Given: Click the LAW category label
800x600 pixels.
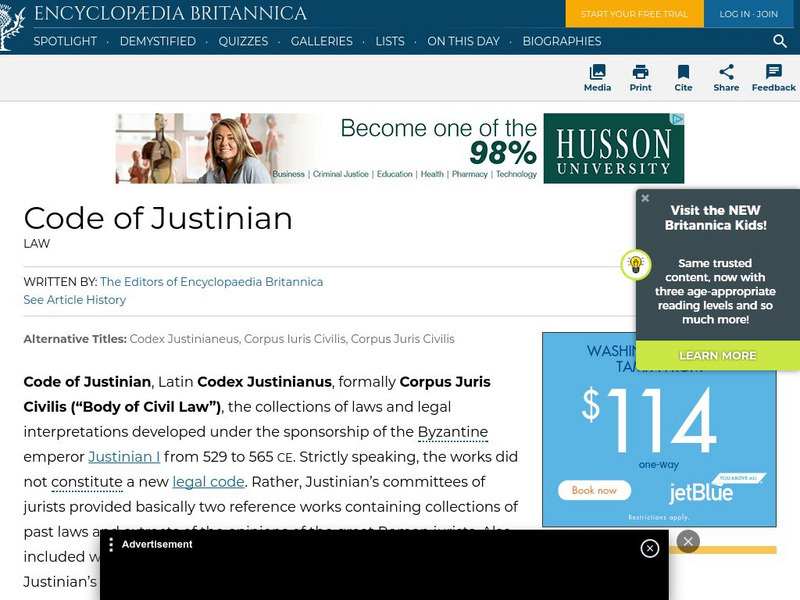Looking at the screenshot, I should coord(37,244).
